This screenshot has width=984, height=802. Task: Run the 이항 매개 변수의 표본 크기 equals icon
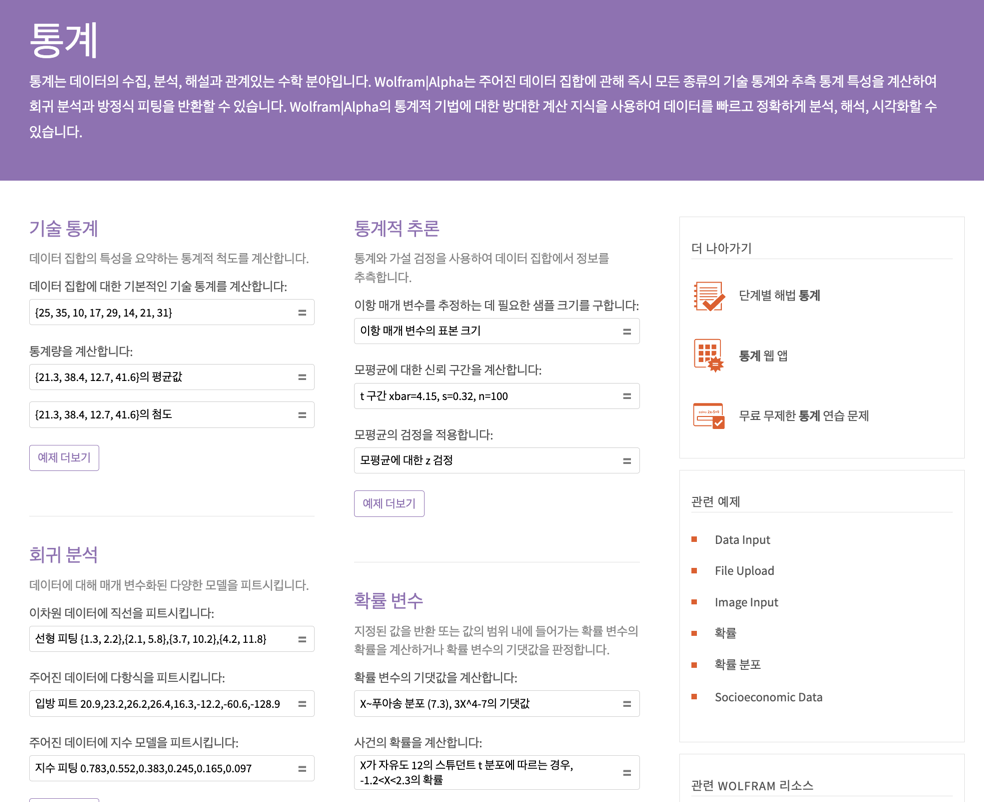tap(627, 331)
